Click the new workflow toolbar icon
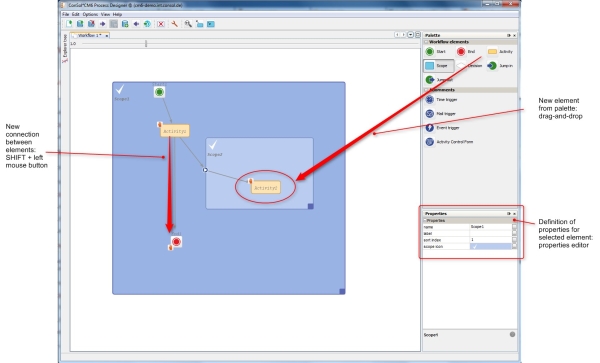This screenshot has height=363, width=600. coord(69,24)
